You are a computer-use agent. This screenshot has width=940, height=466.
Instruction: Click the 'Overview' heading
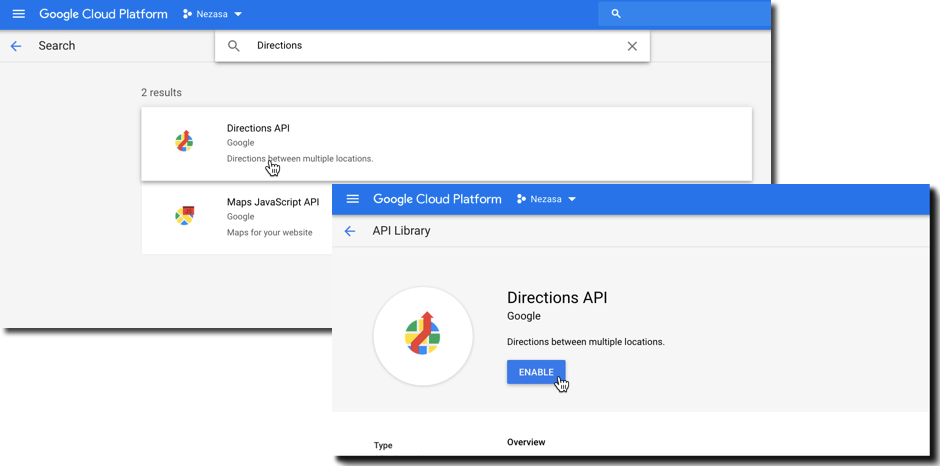[526, 442]
